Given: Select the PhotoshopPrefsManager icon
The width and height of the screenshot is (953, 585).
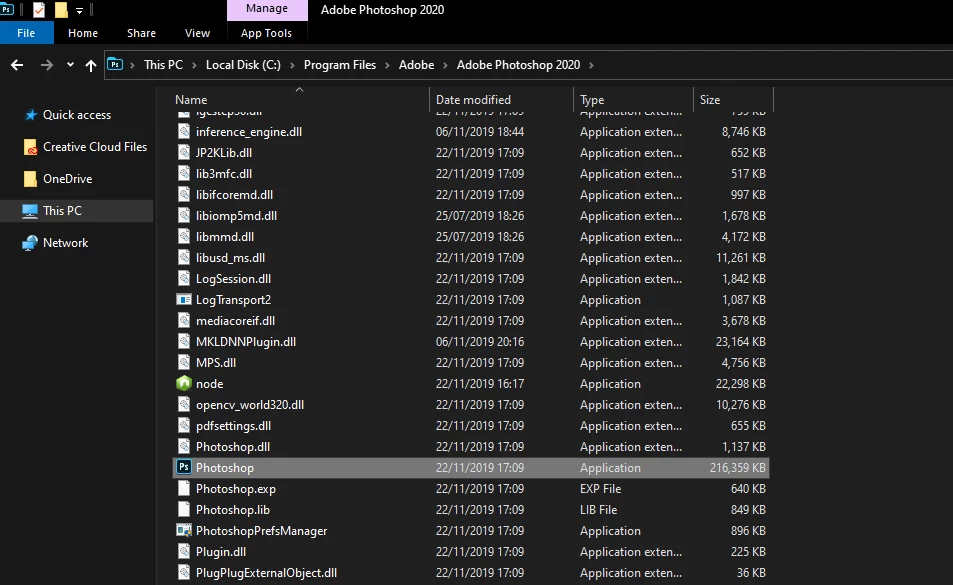Looking at the screenshot, I should [x=184, y=530].
